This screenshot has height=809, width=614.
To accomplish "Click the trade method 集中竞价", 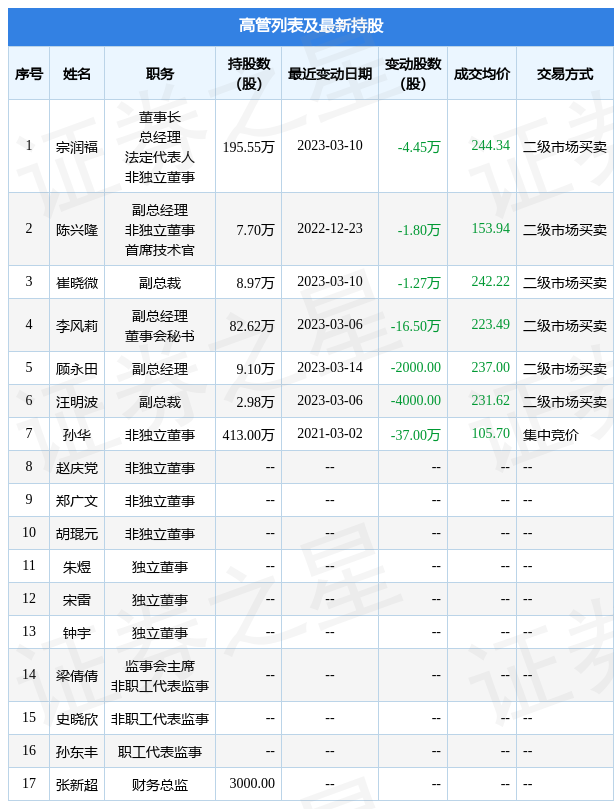I will pyautogui.click(x=551, y=434).
